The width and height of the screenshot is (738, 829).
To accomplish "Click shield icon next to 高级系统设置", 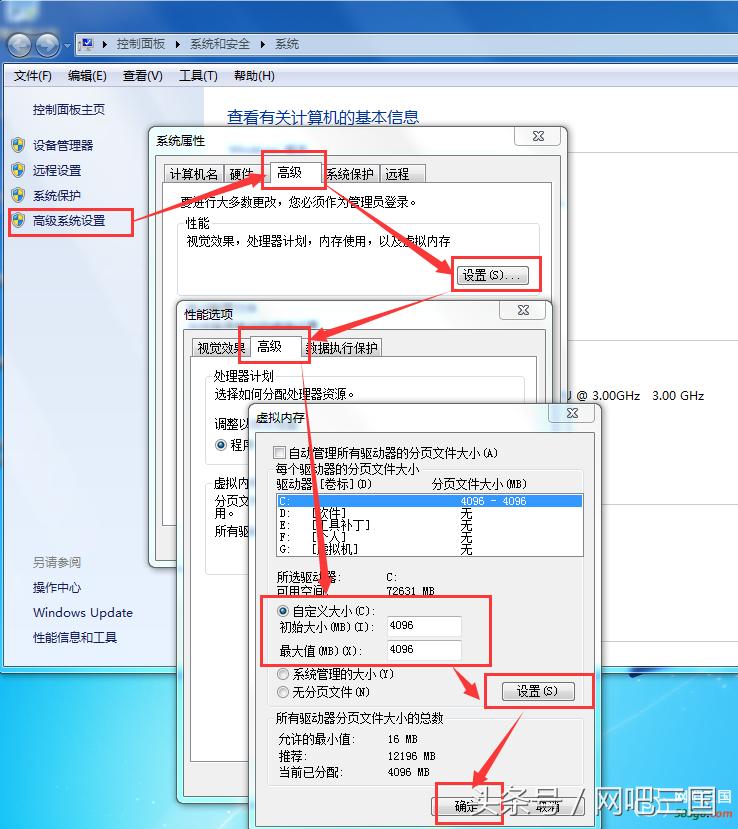I will (19, 220).
